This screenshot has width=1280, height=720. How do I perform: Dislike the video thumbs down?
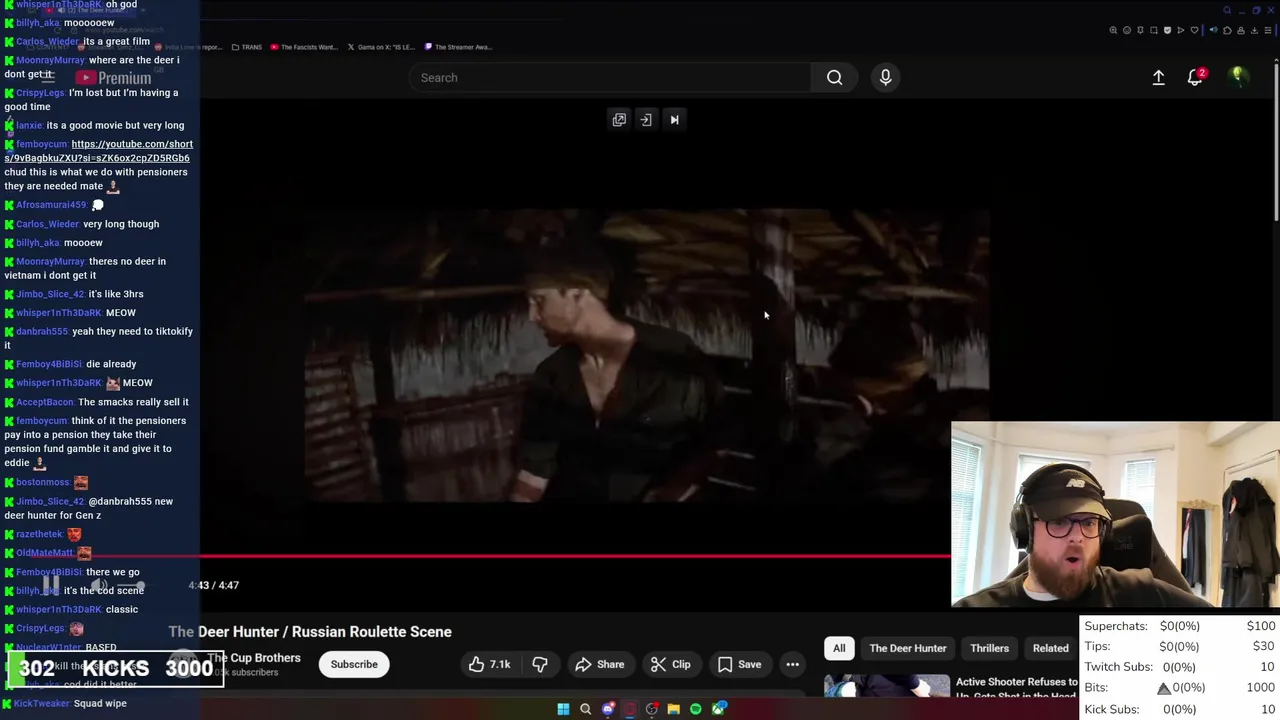click(x=539, y=664)
